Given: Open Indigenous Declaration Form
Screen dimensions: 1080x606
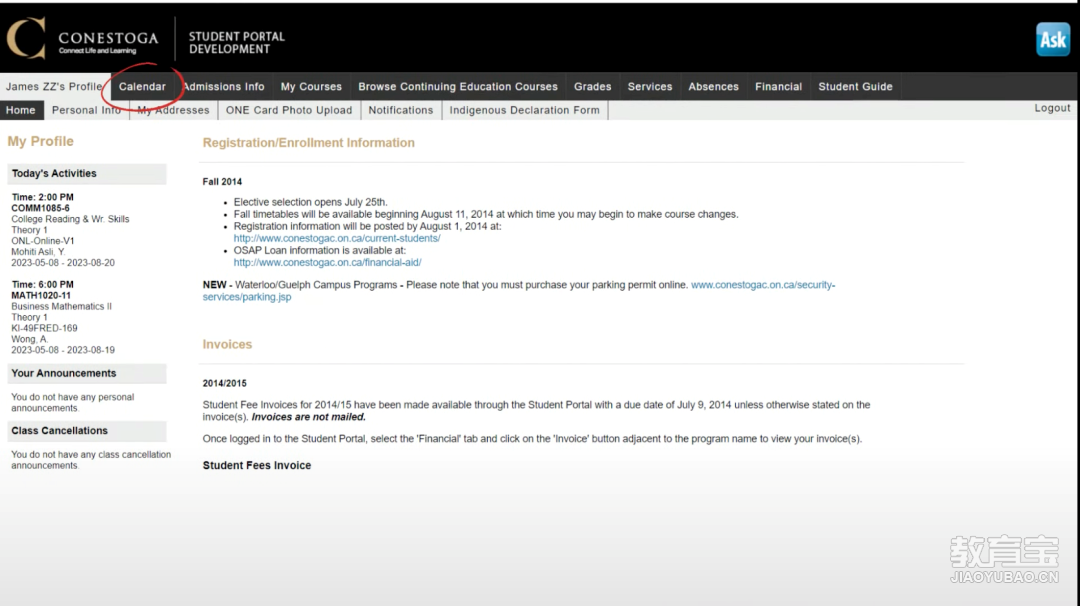Looking at the screenshot, I should coord(524,110).
